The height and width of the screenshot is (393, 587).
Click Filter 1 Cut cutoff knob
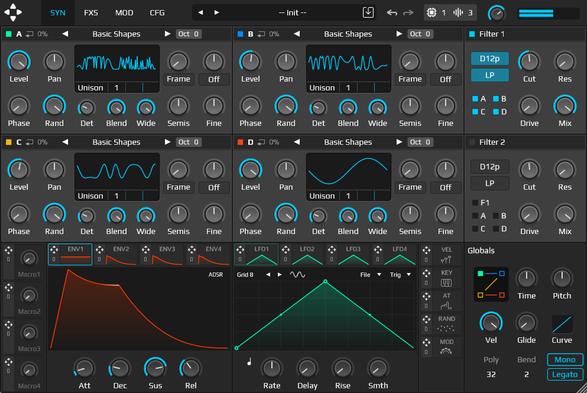point(529,62)
